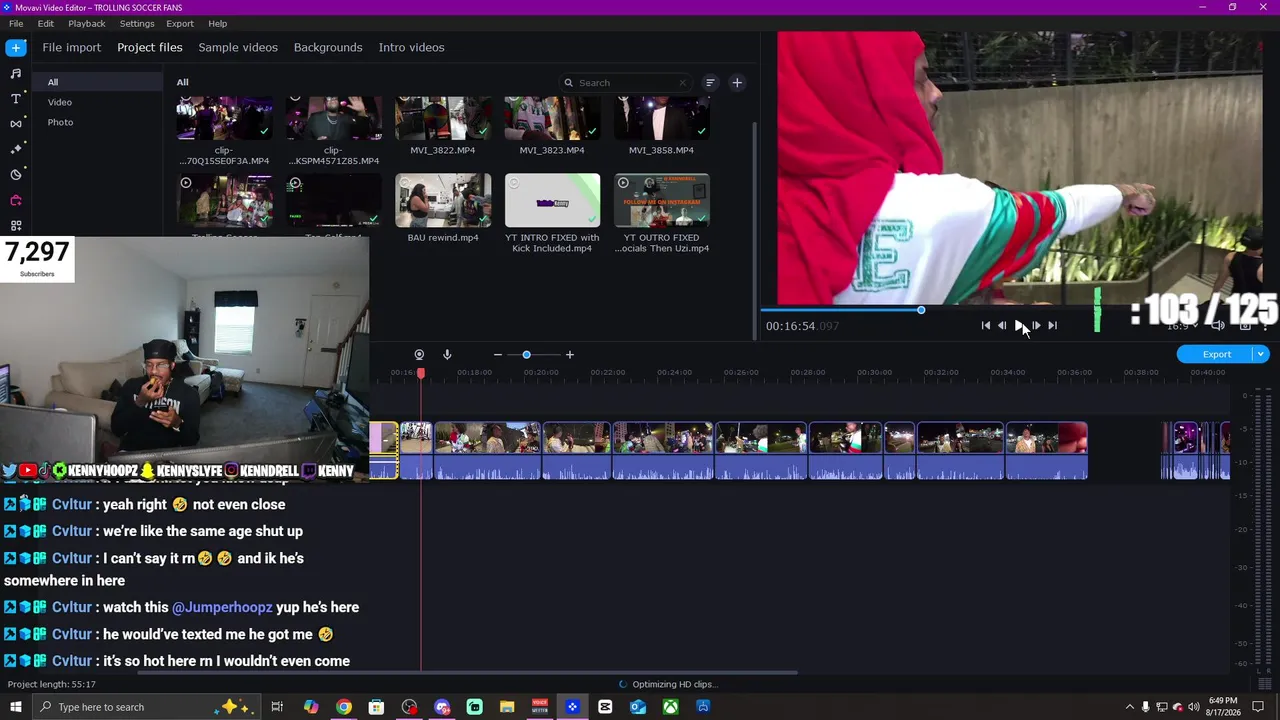Open the Titles text tool in sidebar
This screenshot has width=1280, height=720.
click(16, 98)
